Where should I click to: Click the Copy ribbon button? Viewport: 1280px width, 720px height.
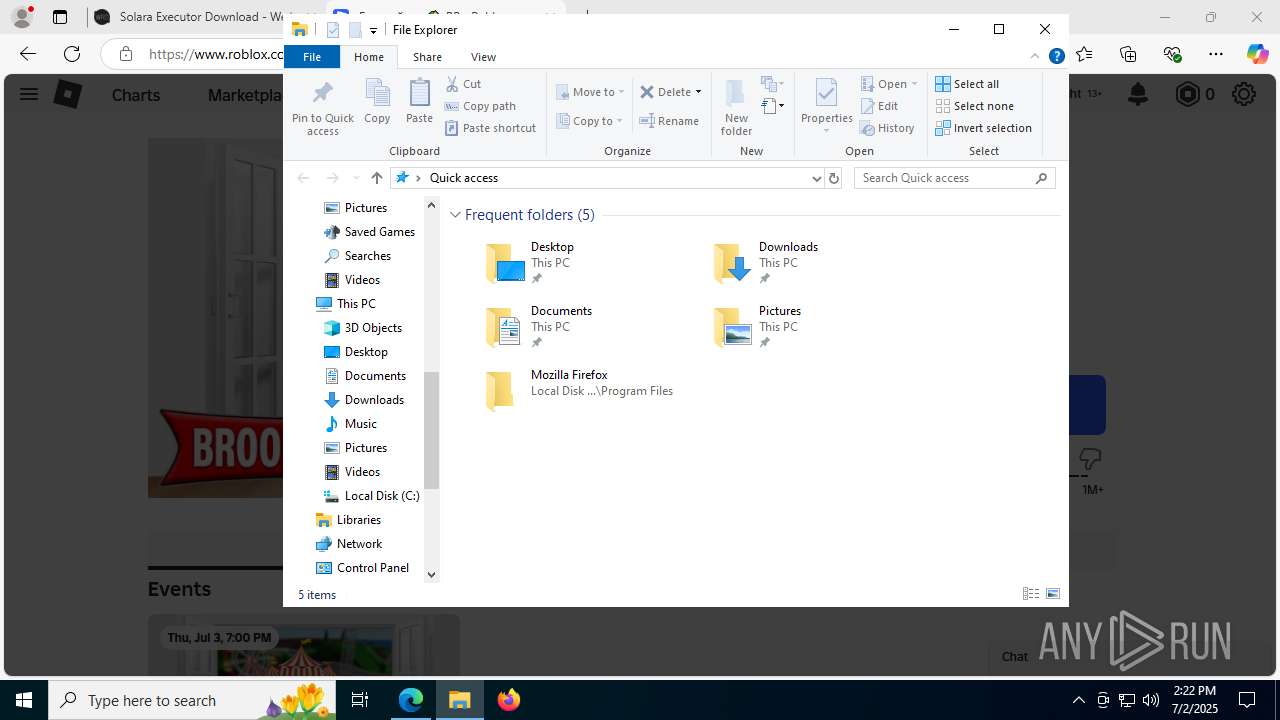pyautogui.click(x=377, y=102)
